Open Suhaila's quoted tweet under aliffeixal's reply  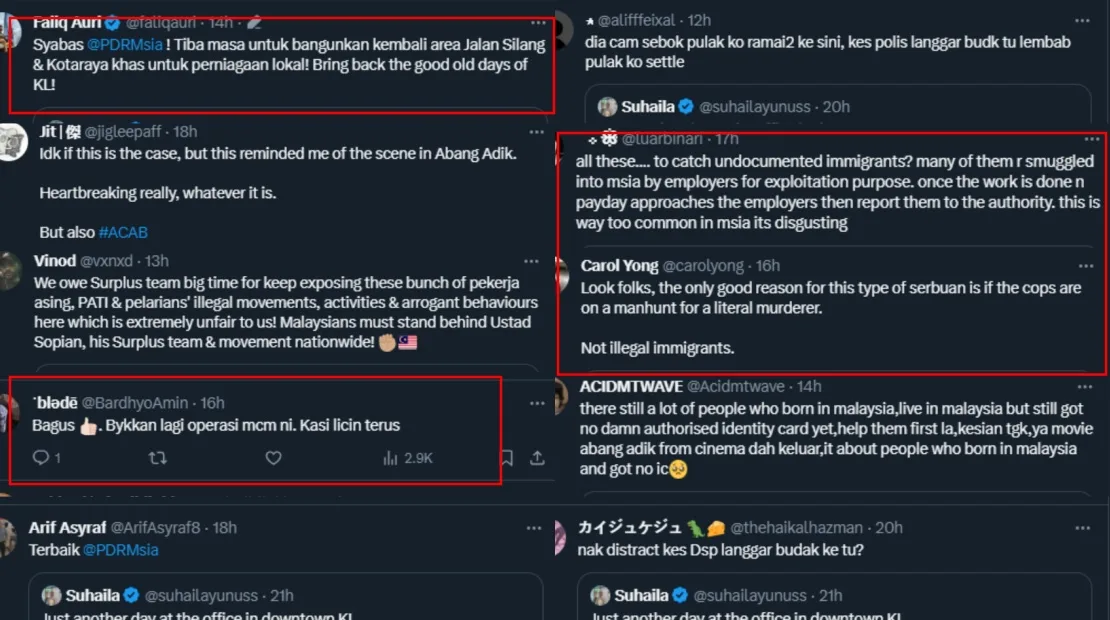pos(838,106)
